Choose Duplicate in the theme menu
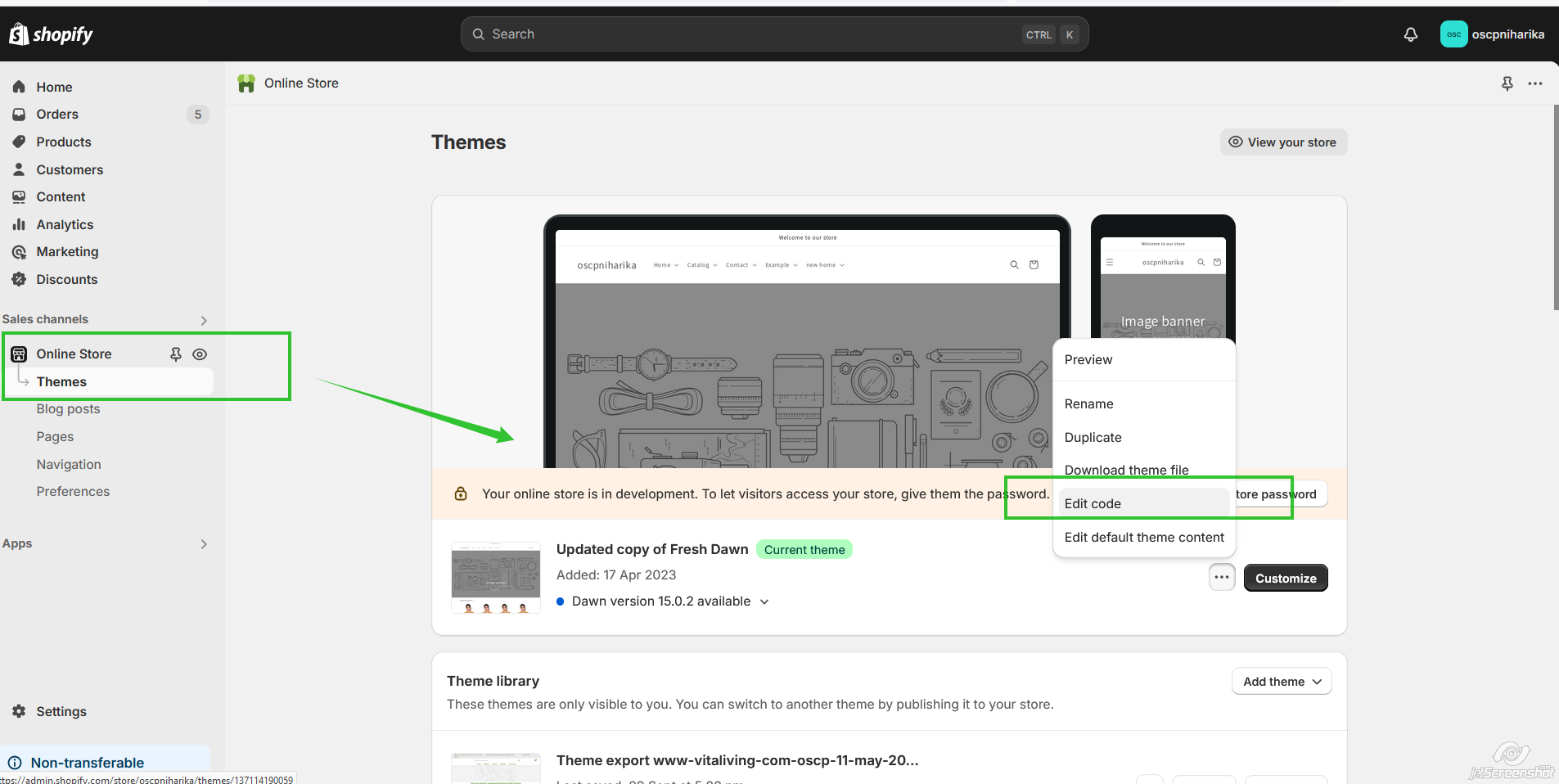 point(1093,437)
